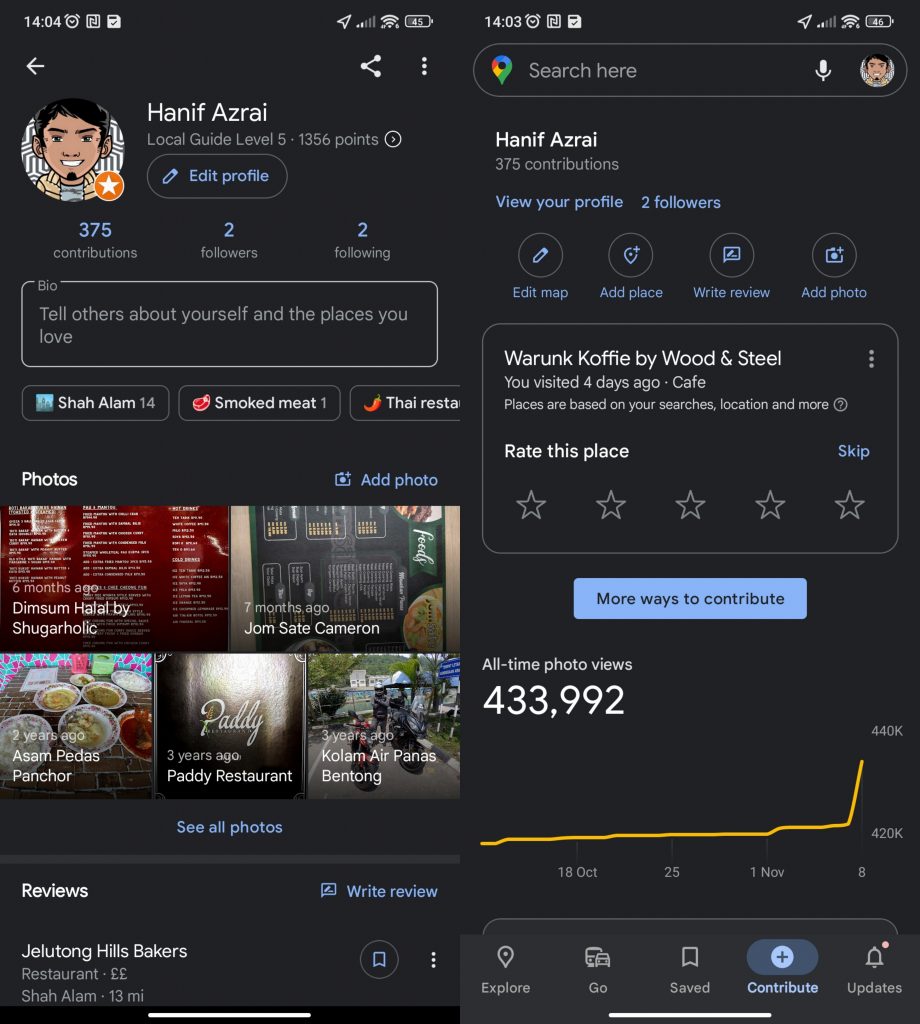The image size is (920, 1024).
Task: Open Warunk Koffie card options menu
Action: pos(871,359)
